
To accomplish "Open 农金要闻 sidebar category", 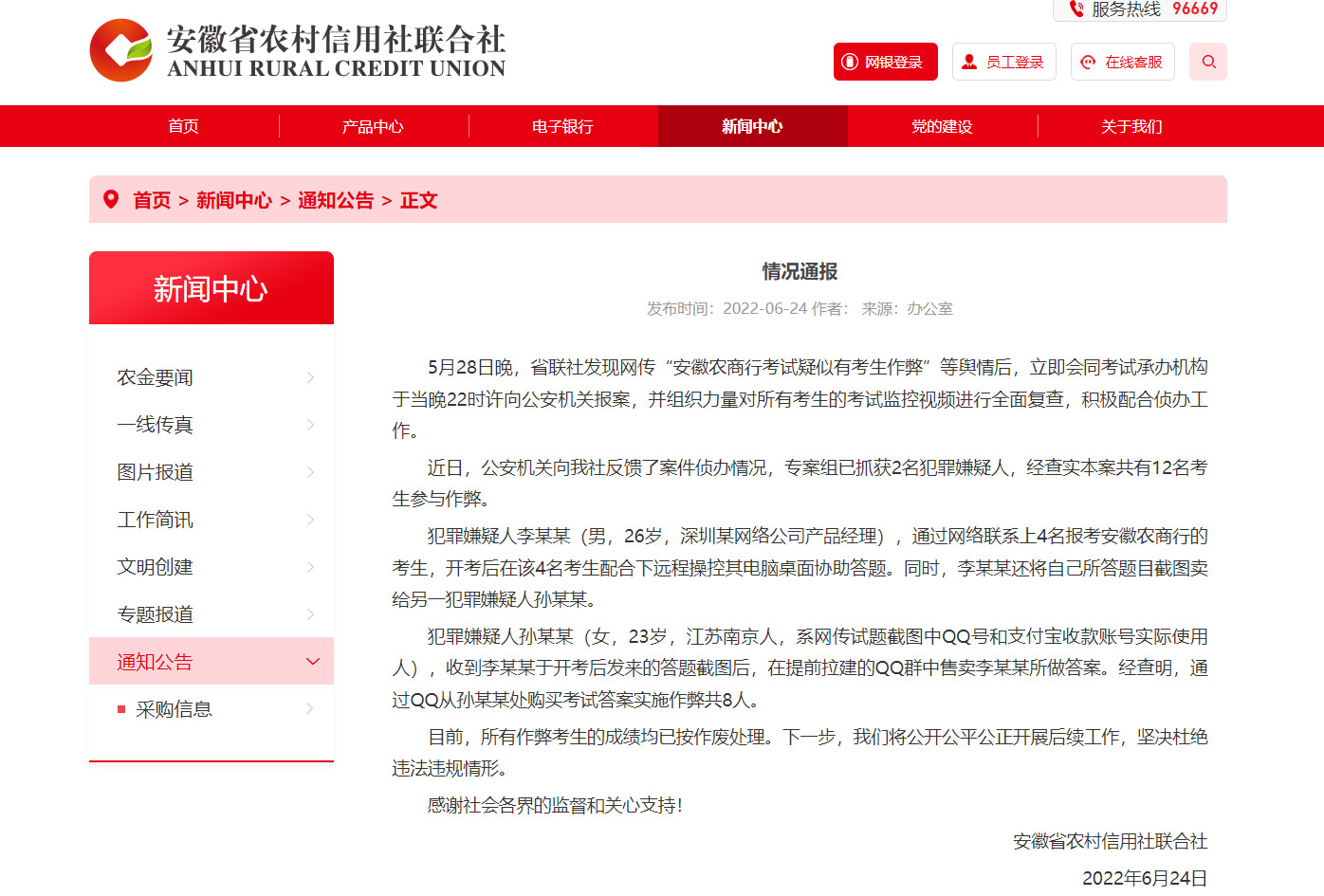I will pyautogui.click(x=211, y=377).
